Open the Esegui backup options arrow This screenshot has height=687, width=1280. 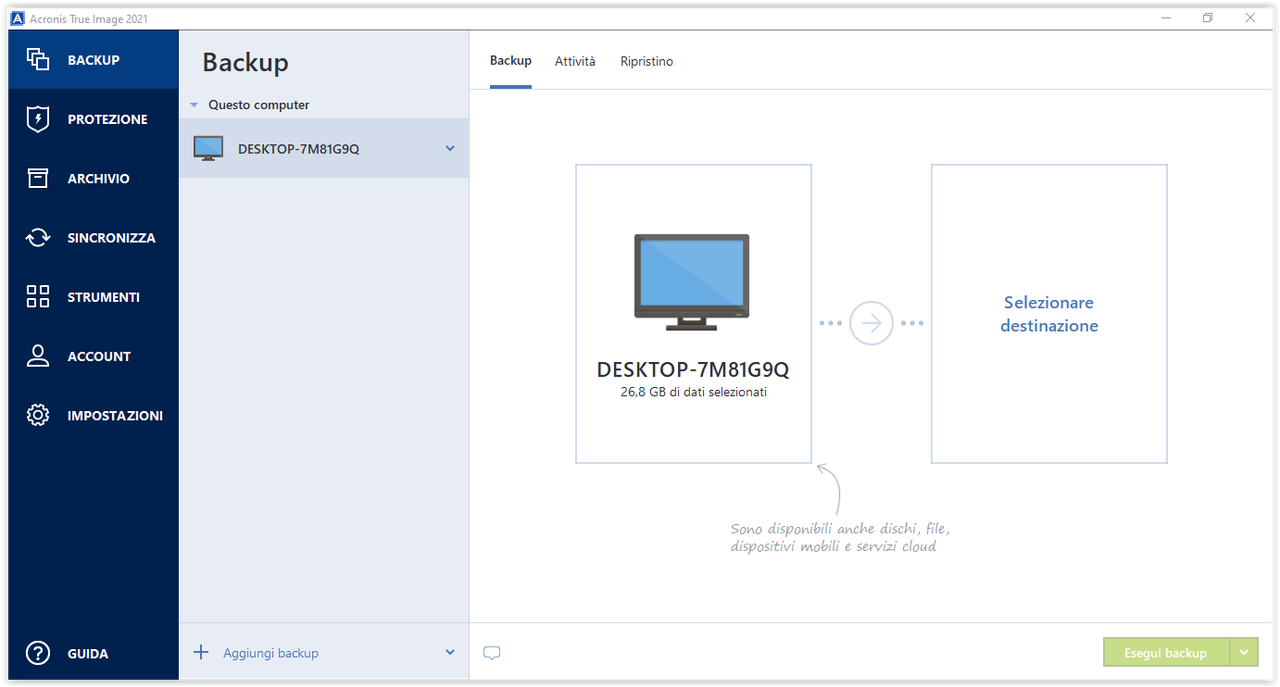1243,652
